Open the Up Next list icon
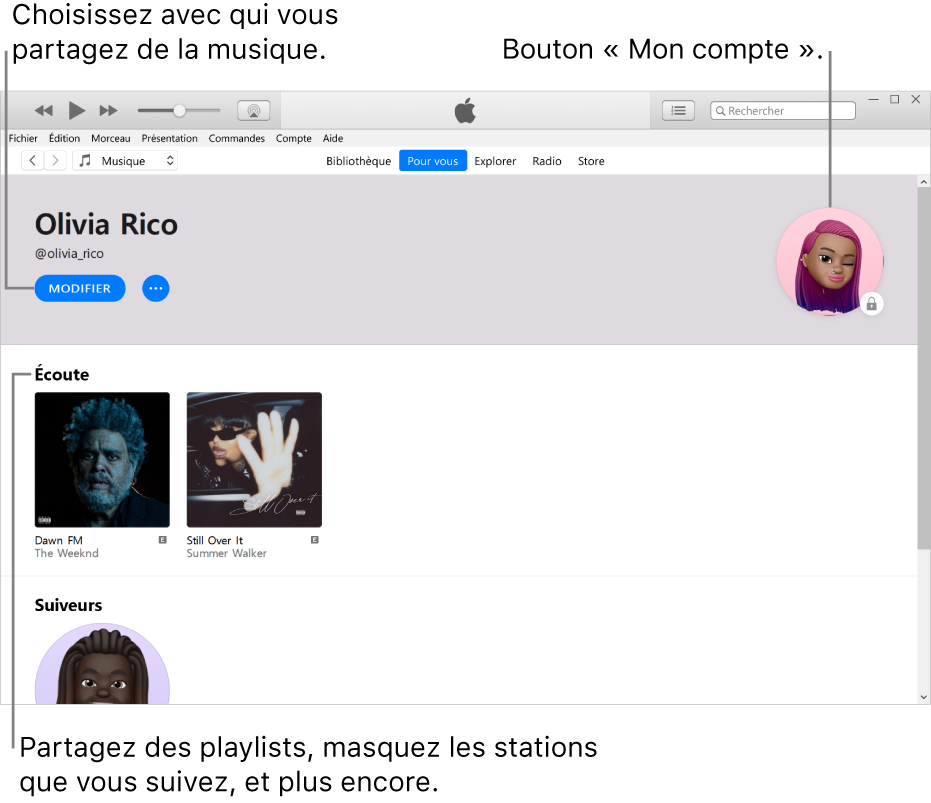Viewport: 931px width, 803px height. [678, 110]
